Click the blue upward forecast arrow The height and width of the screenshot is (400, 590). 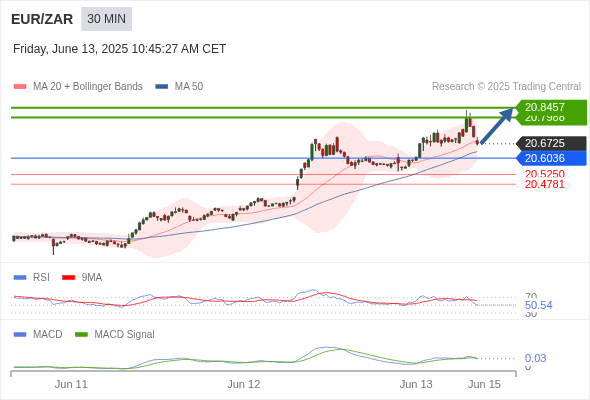(497, 125)
